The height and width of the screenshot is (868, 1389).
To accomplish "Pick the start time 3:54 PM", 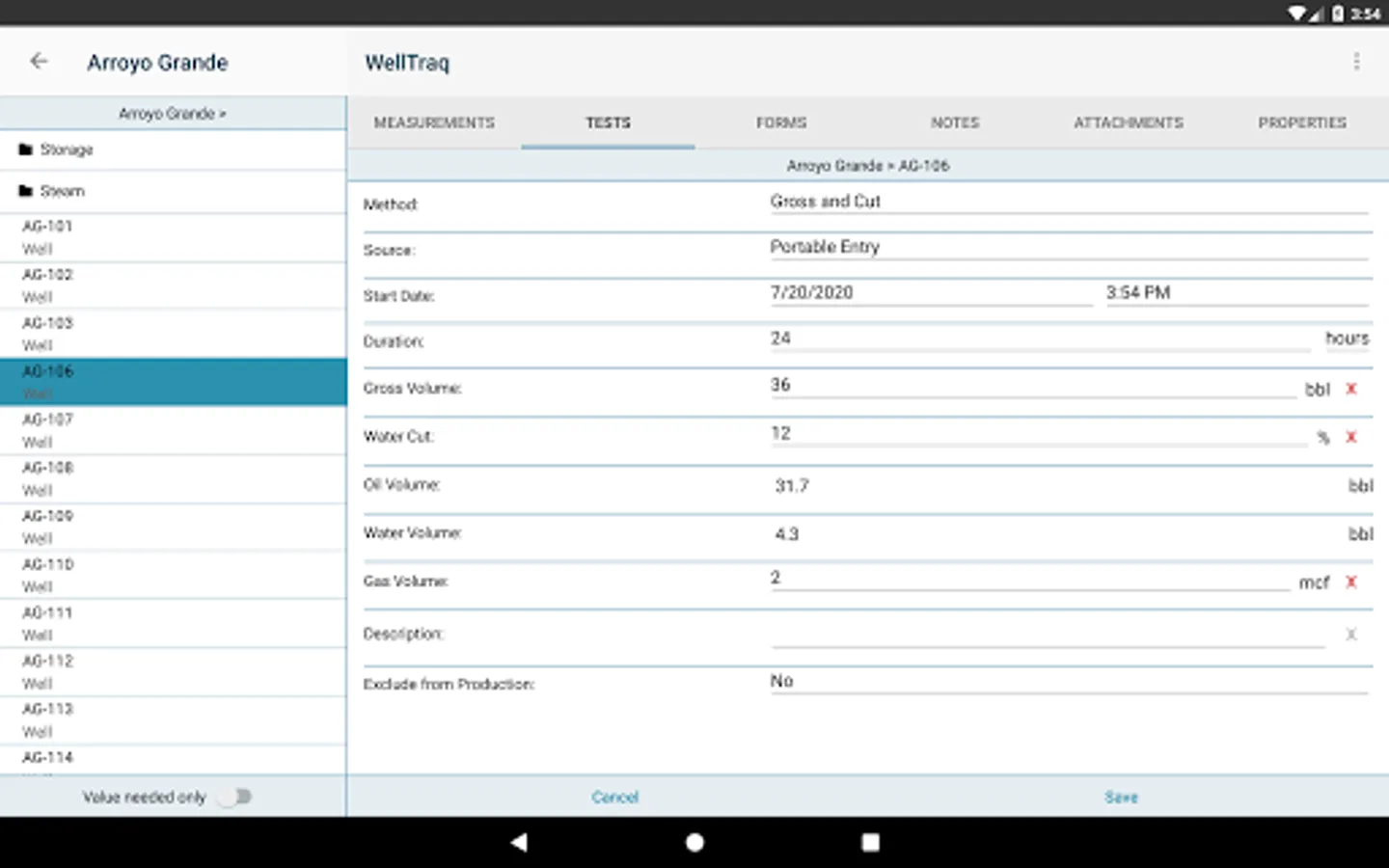I will [1237, 292].
